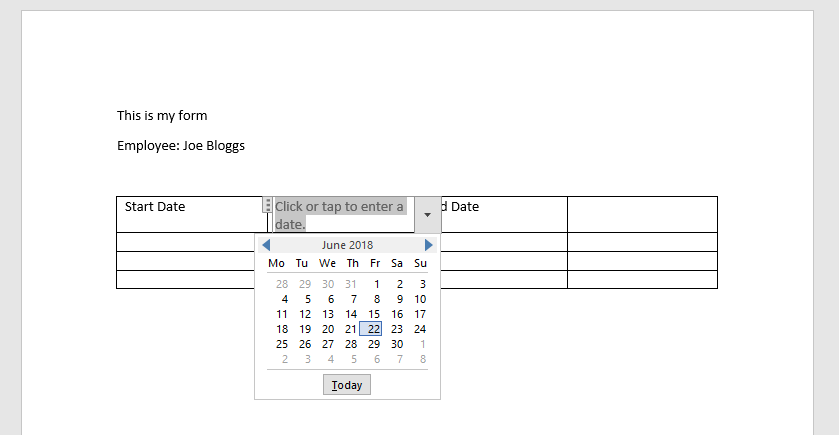Pick June 18 in the calendar
This screenshot has height=435, width=839.
[x=282, y=329]
